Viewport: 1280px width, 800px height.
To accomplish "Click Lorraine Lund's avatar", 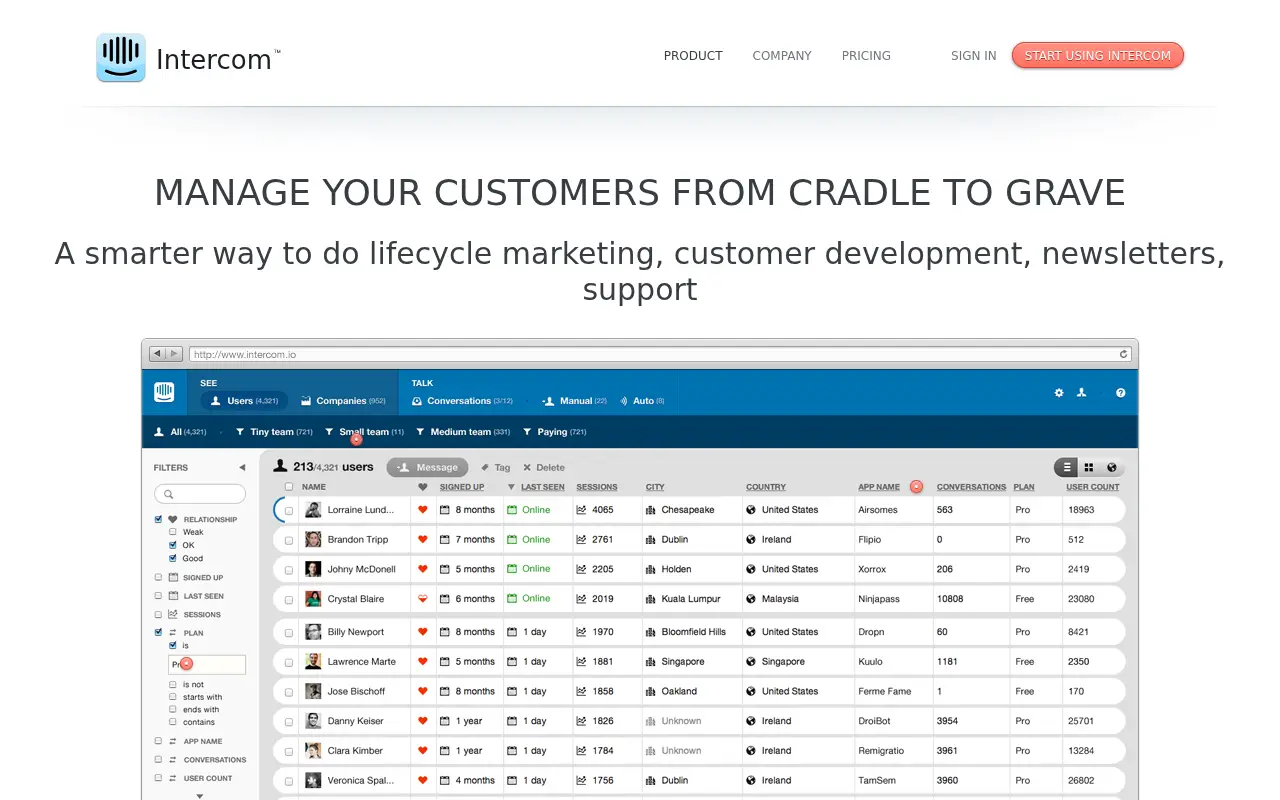I will pos(313,510).
